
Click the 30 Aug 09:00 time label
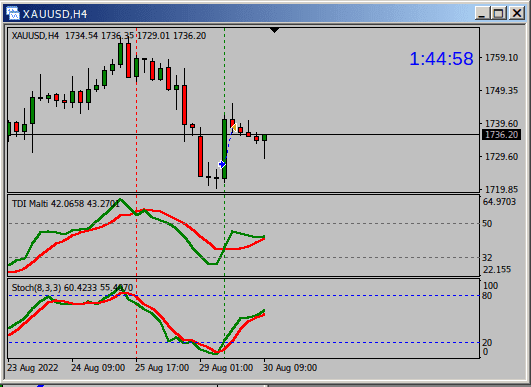(290, 368)
